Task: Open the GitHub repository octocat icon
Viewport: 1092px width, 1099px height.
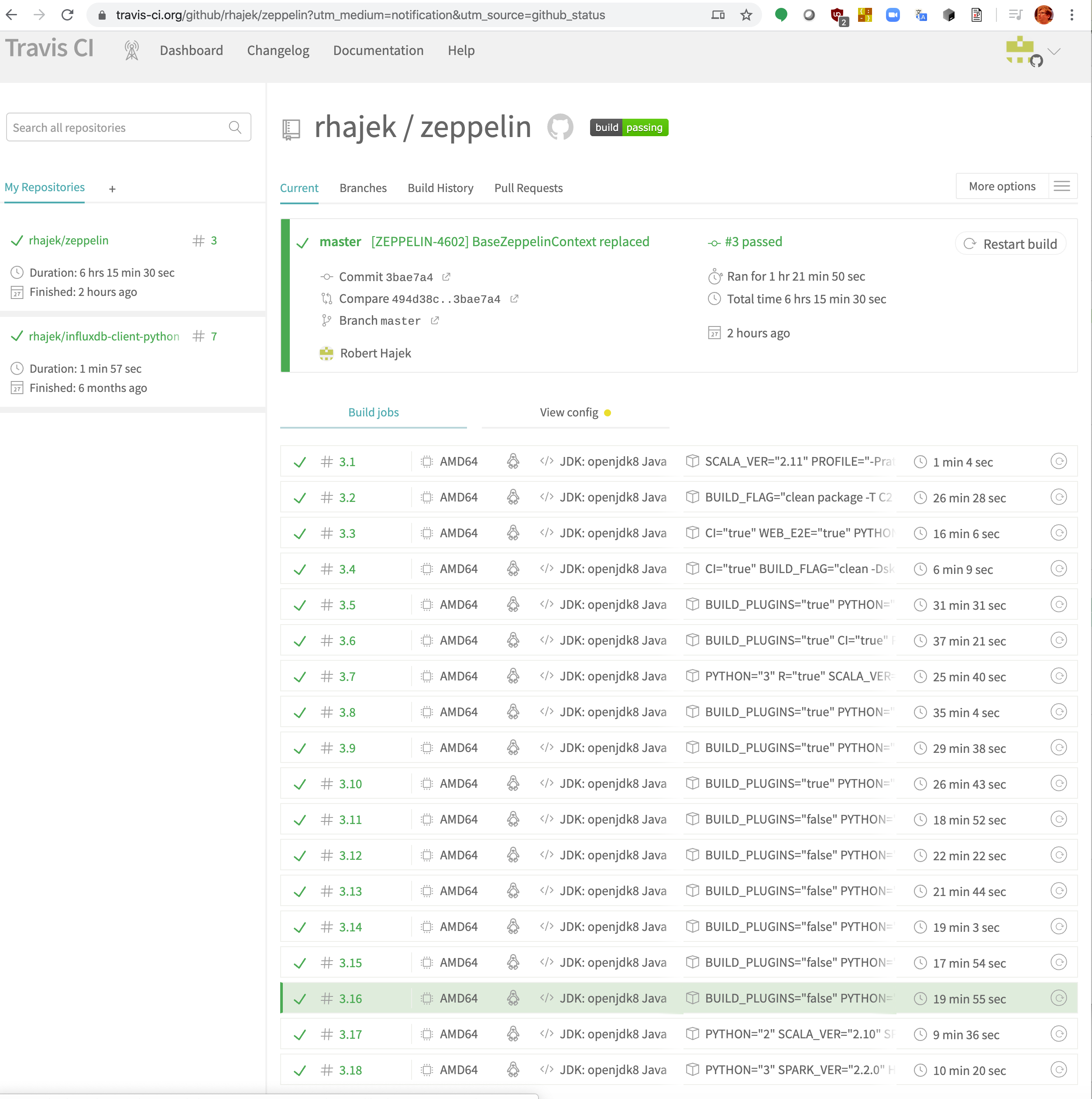Action: (560, 127)
